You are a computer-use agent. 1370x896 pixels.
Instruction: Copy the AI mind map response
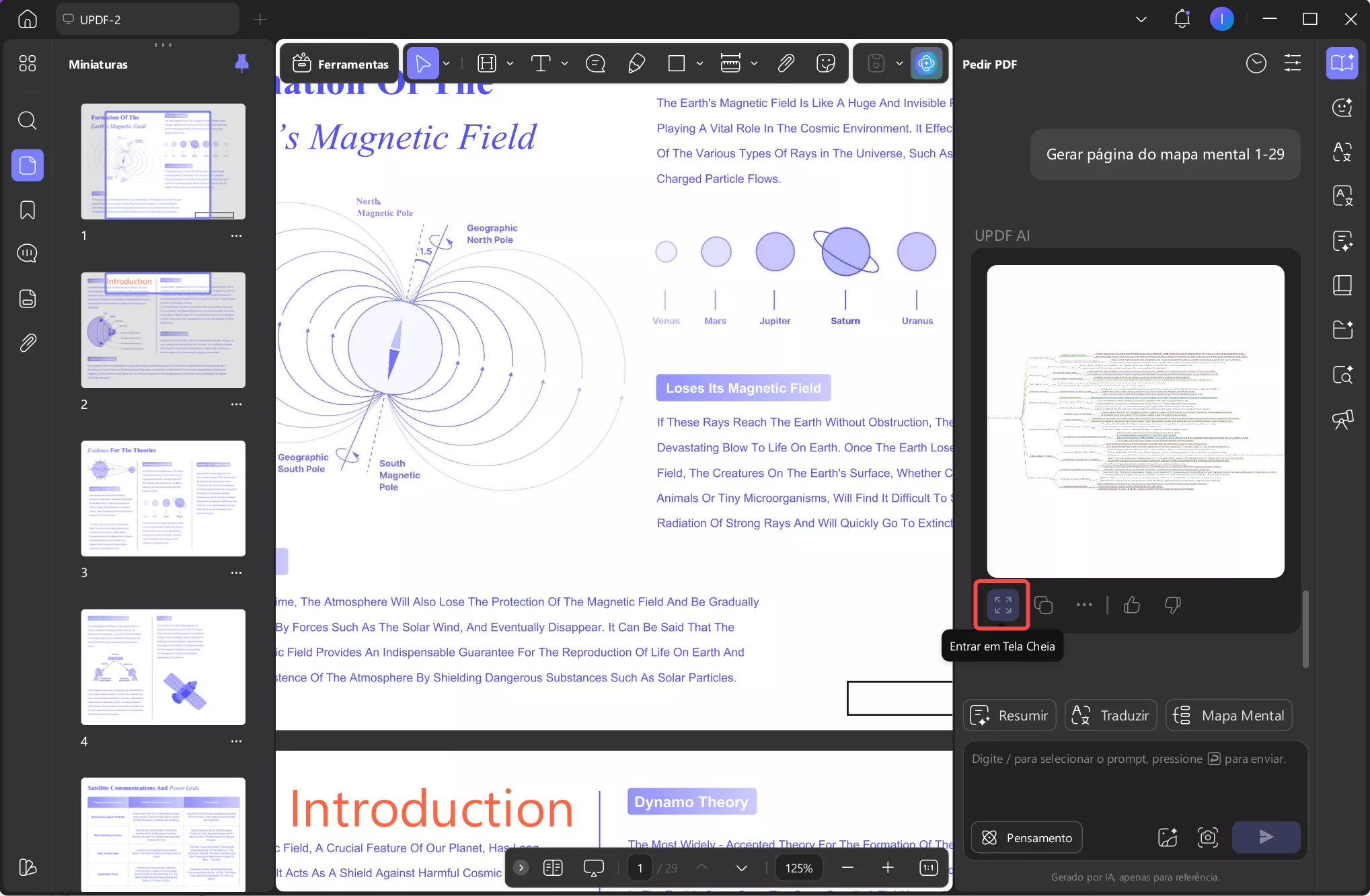click(1043, 605)
